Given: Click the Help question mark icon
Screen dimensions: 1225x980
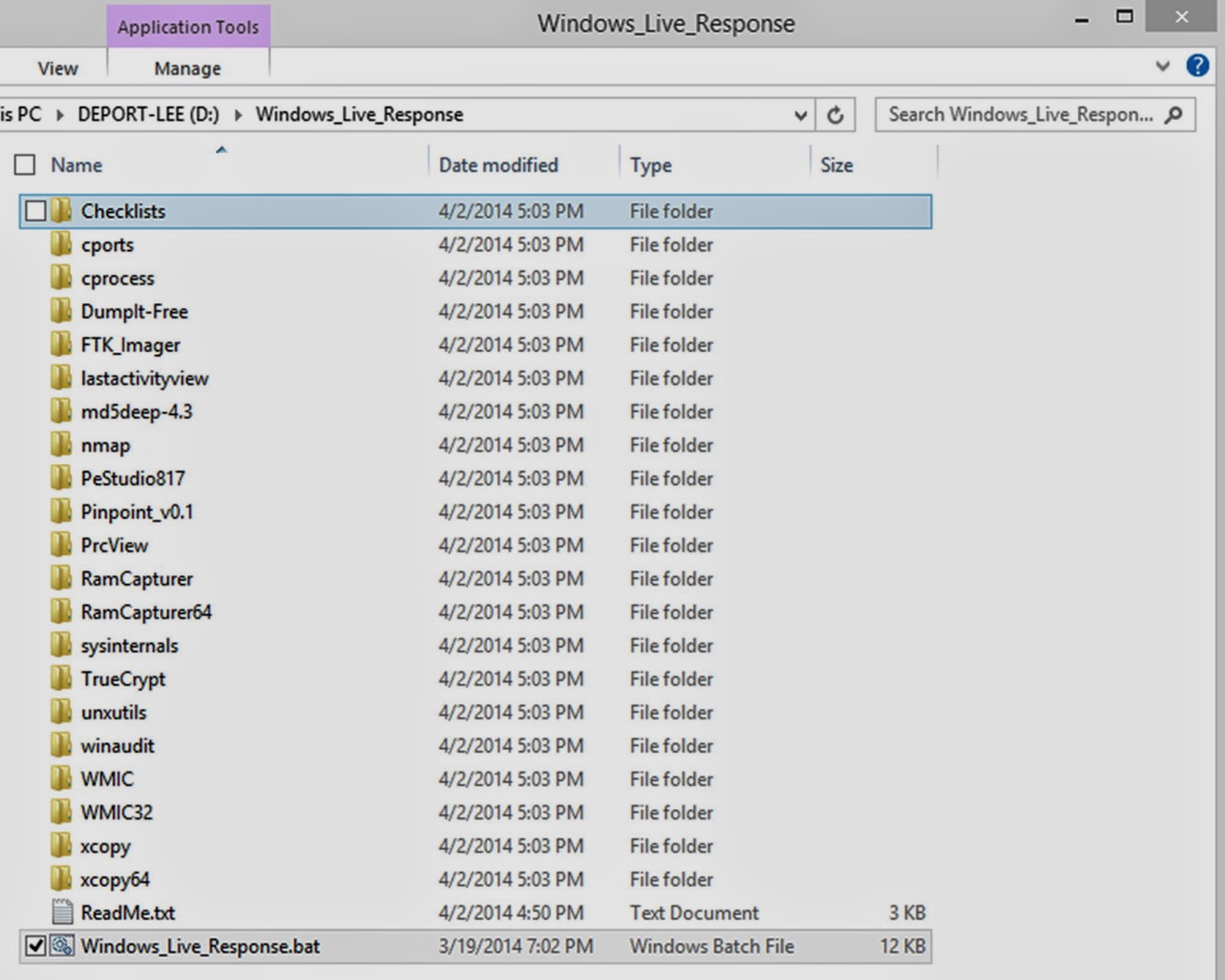Looking at the screenshot, I should 1196,65.
